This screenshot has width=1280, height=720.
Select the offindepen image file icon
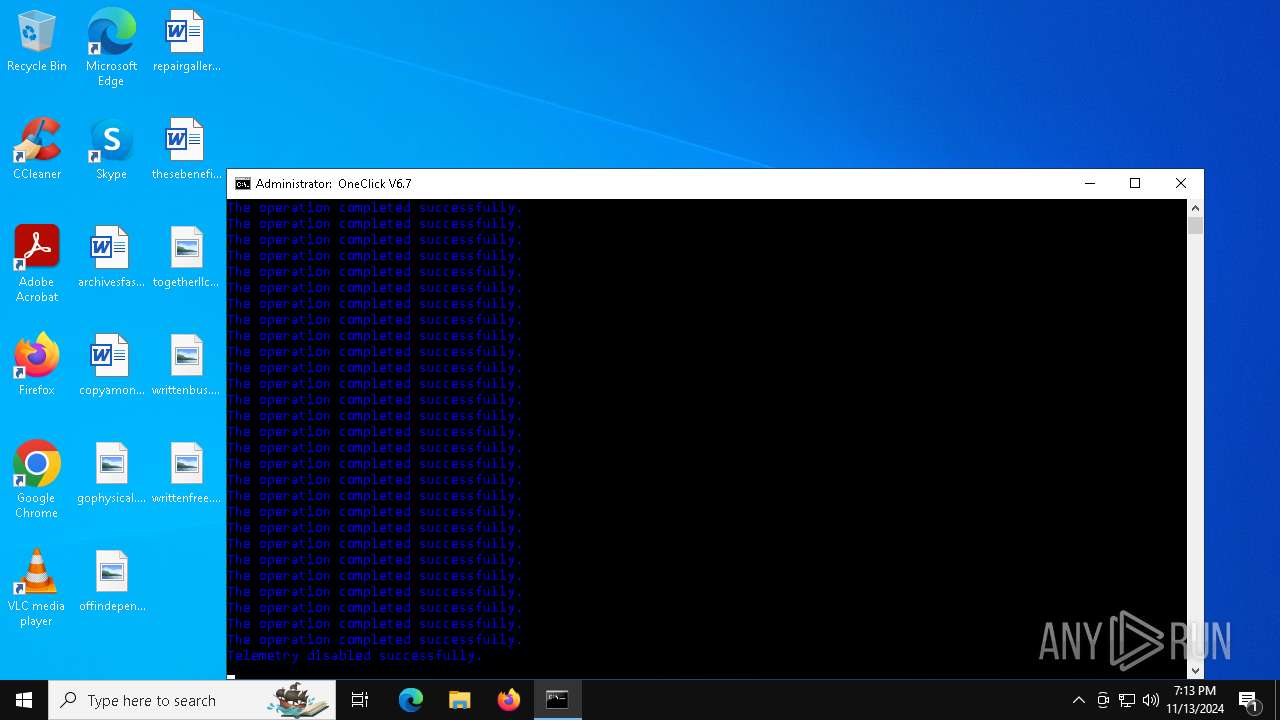[x=111, y=582]
